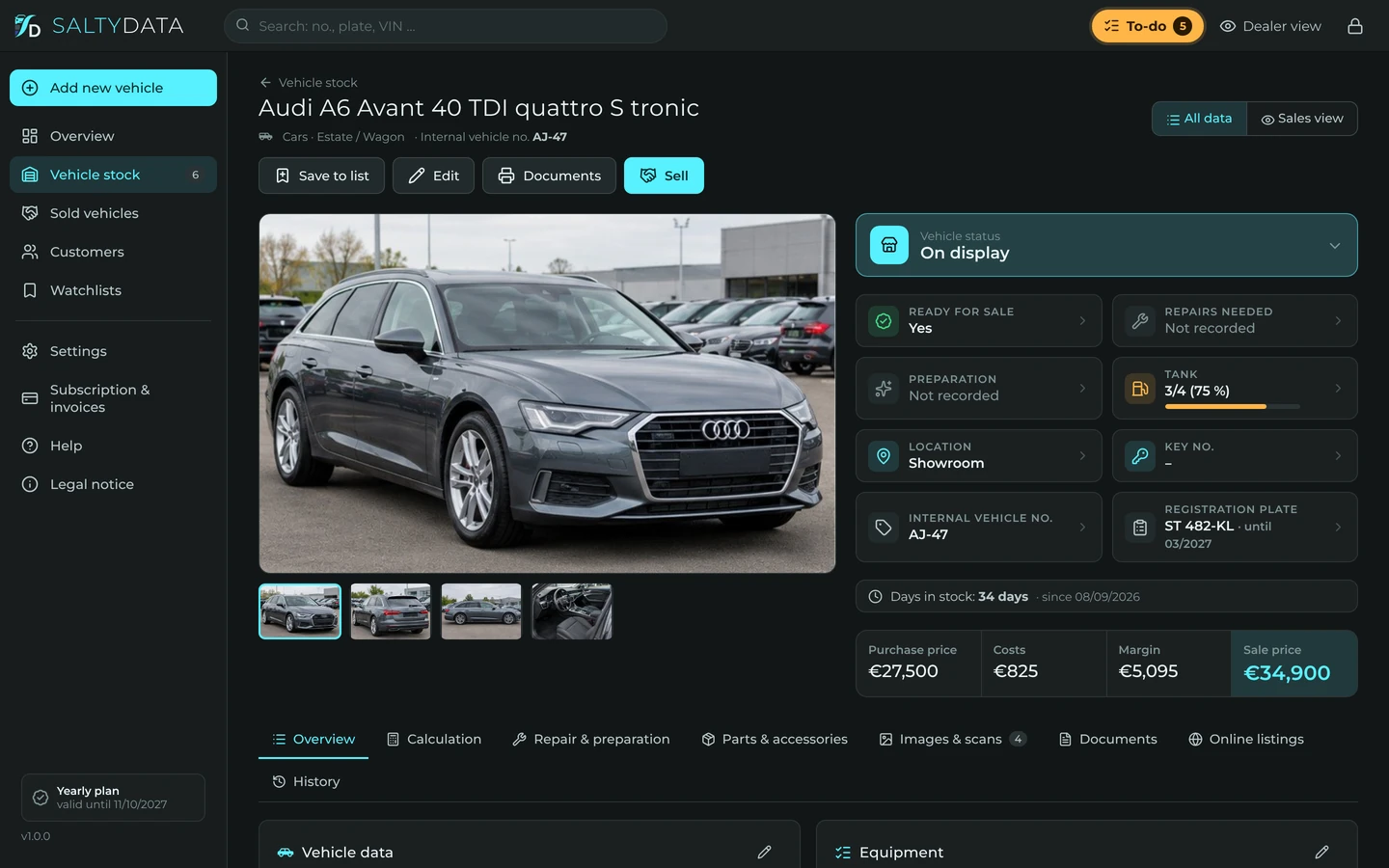The width and height of the screenshot is (1389, 868).
Task: Click the Sell button
Action: click(664, 176)
